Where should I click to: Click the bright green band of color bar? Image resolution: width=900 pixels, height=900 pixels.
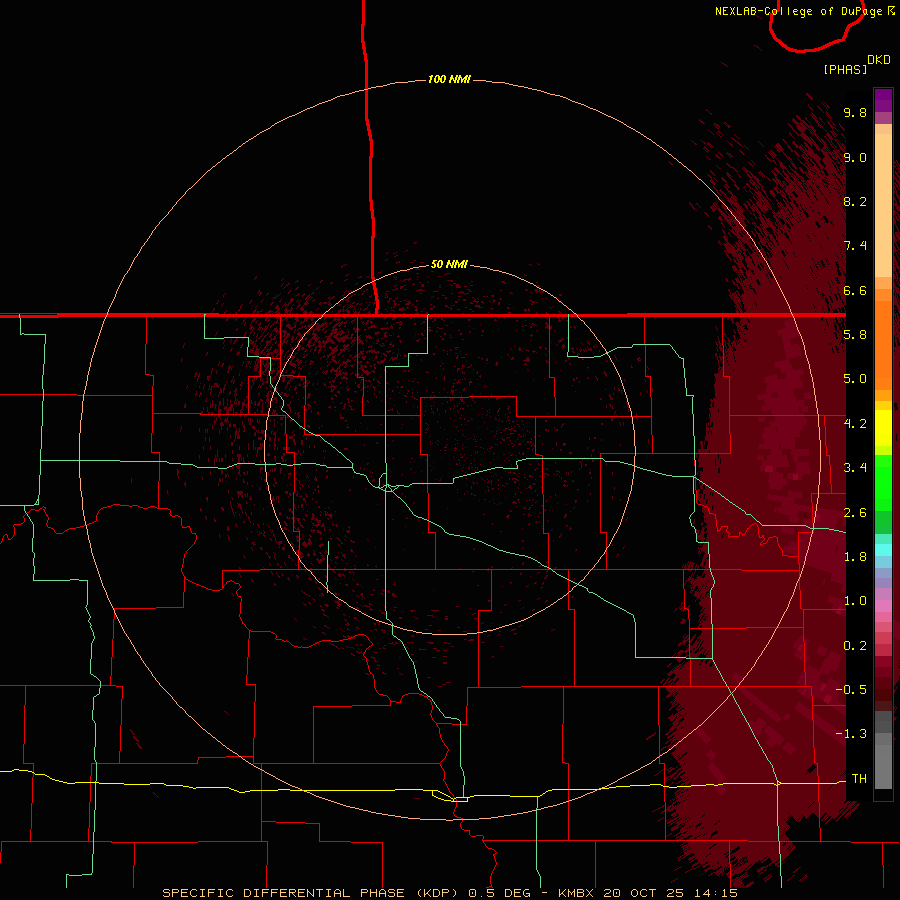pos(883,482)
